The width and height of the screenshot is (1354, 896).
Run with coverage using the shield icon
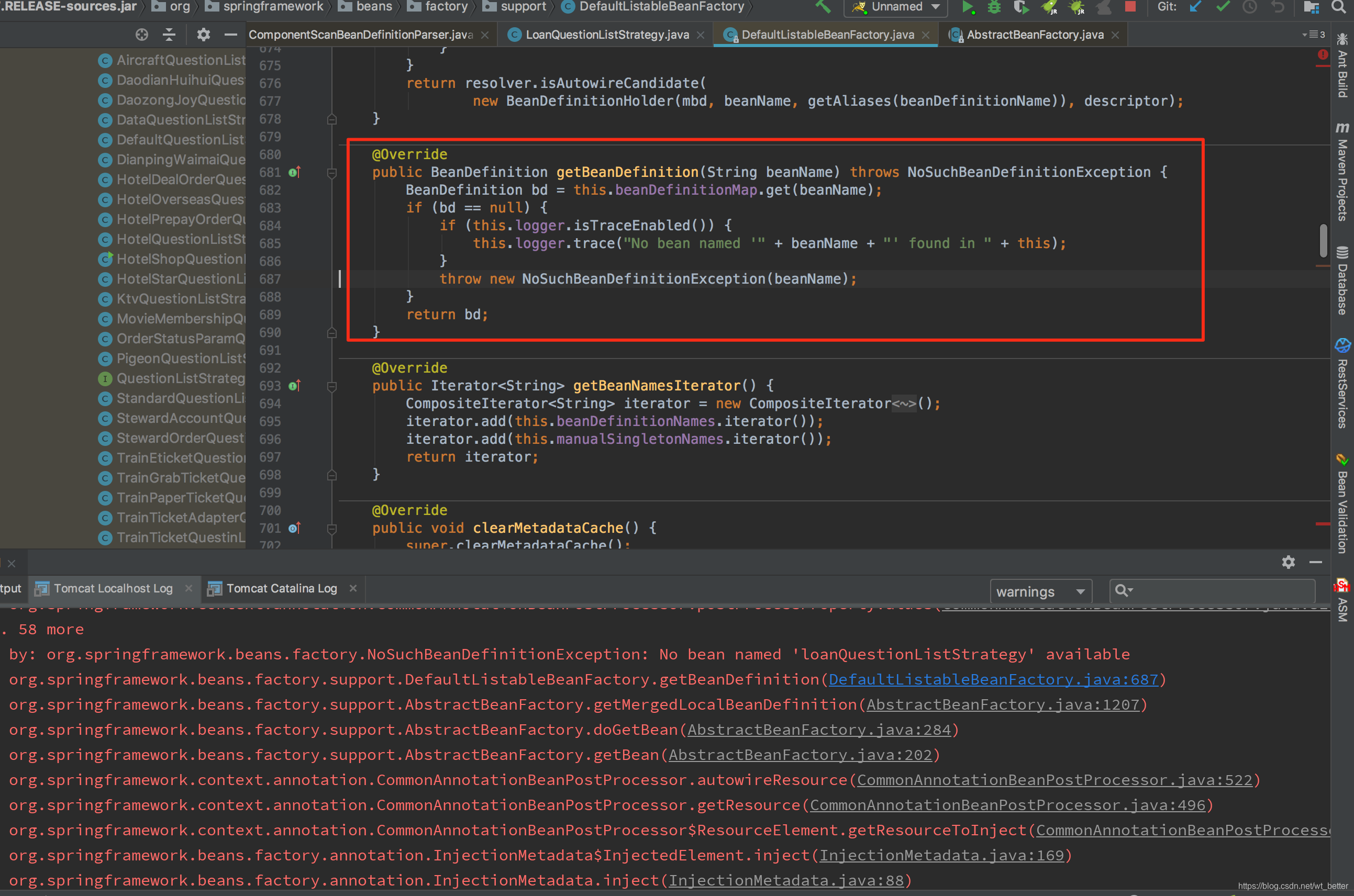pyautogui.click(x=1021, y=7)
